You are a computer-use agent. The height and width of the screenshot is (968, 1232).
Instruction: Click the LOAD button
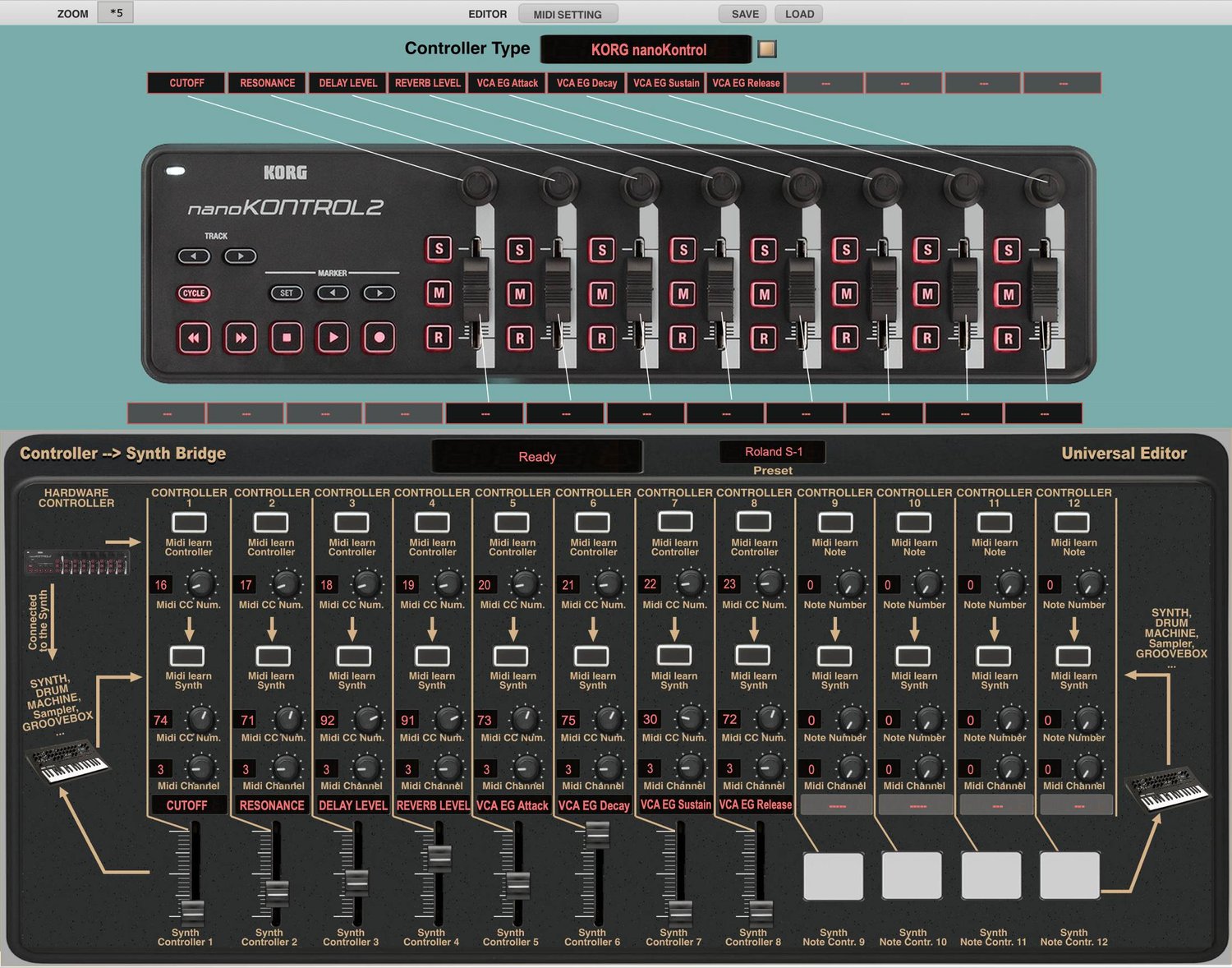[x=799, y=14]
